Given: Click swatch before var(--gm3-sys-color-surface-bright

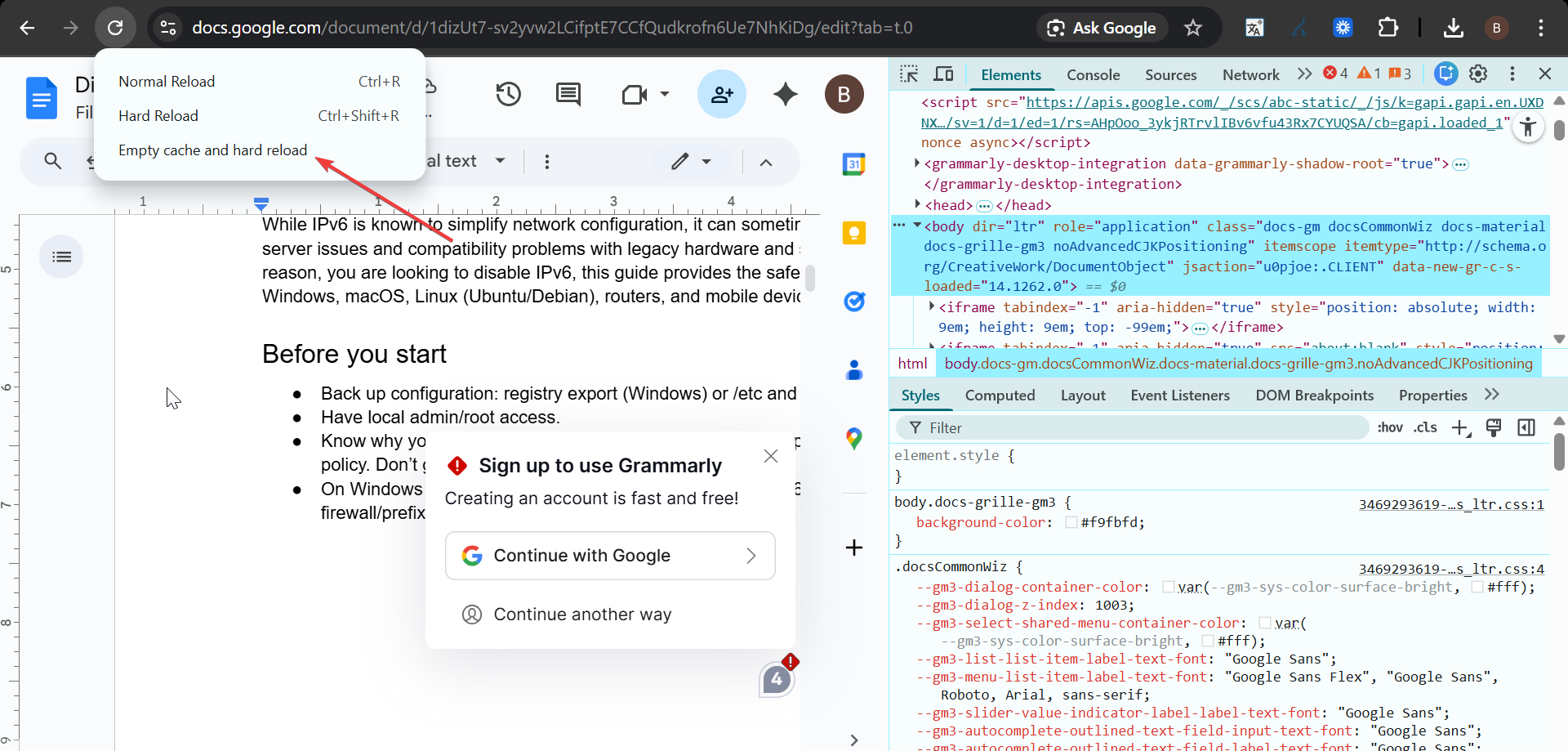Looking at the screenshot, I should (1168, 587).
